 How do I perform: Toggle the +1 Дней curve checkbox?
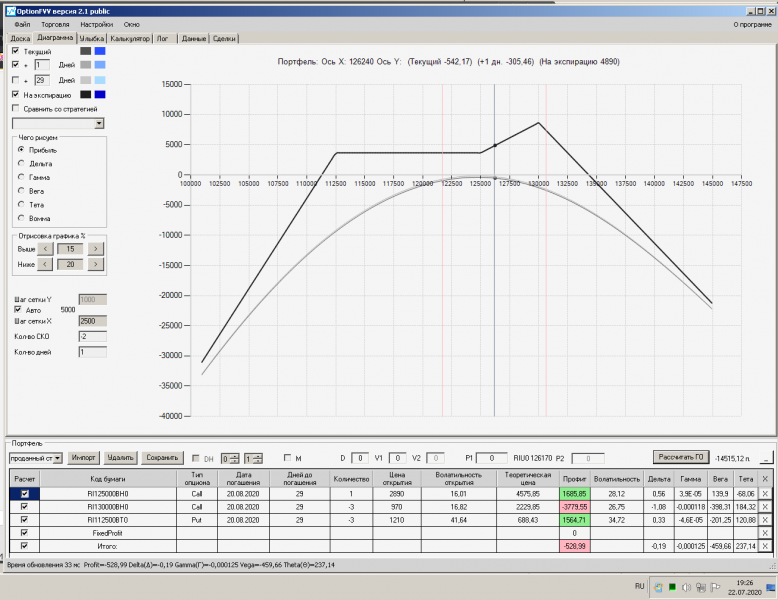click(x=15, y=65)
